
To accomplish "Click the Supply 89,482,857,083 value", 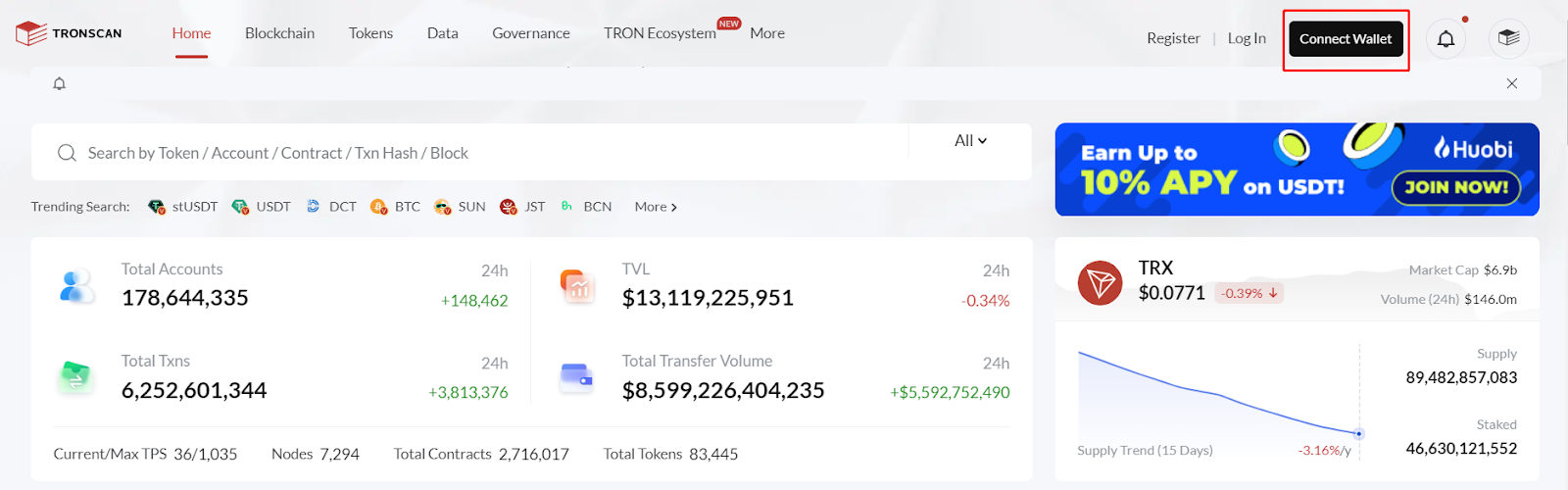I will [x=1461, y=378].
